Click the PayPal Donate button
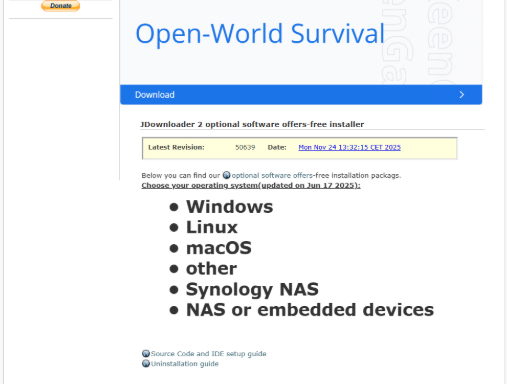This screenshot has width=507, height=384. pyautogui.click(x=60, y=5)
